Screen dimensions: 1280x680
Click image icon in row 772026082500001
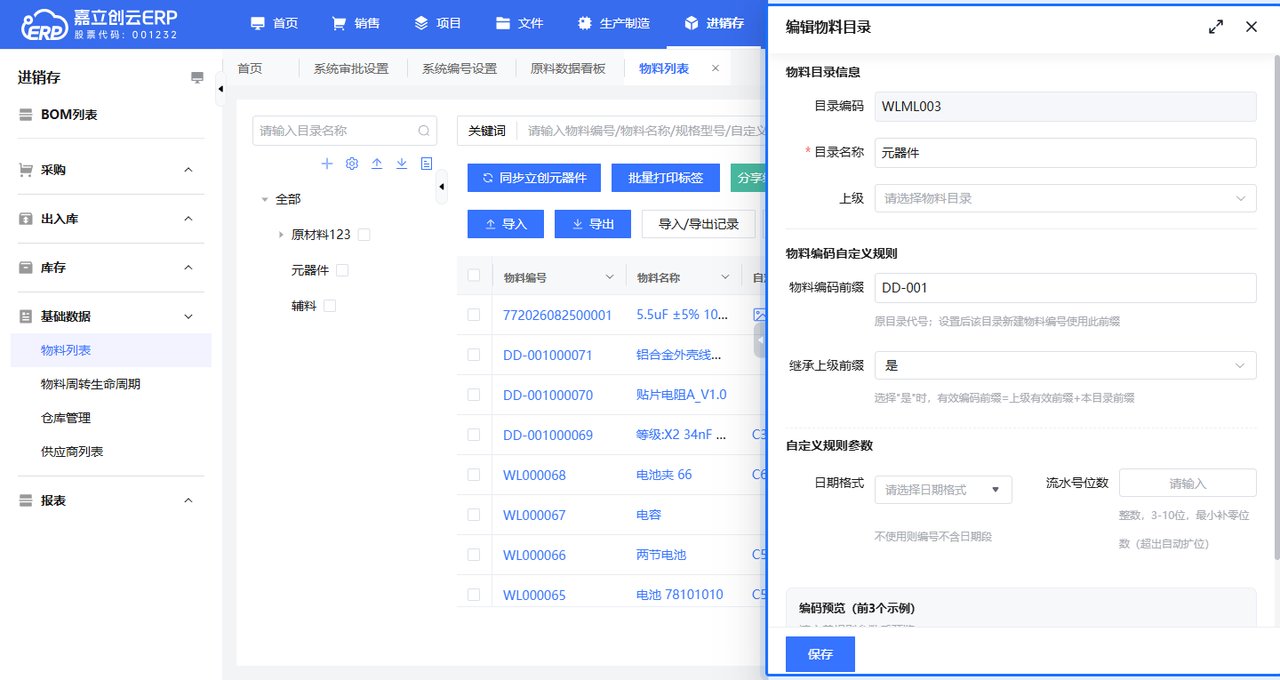click(x=760, y=314)
